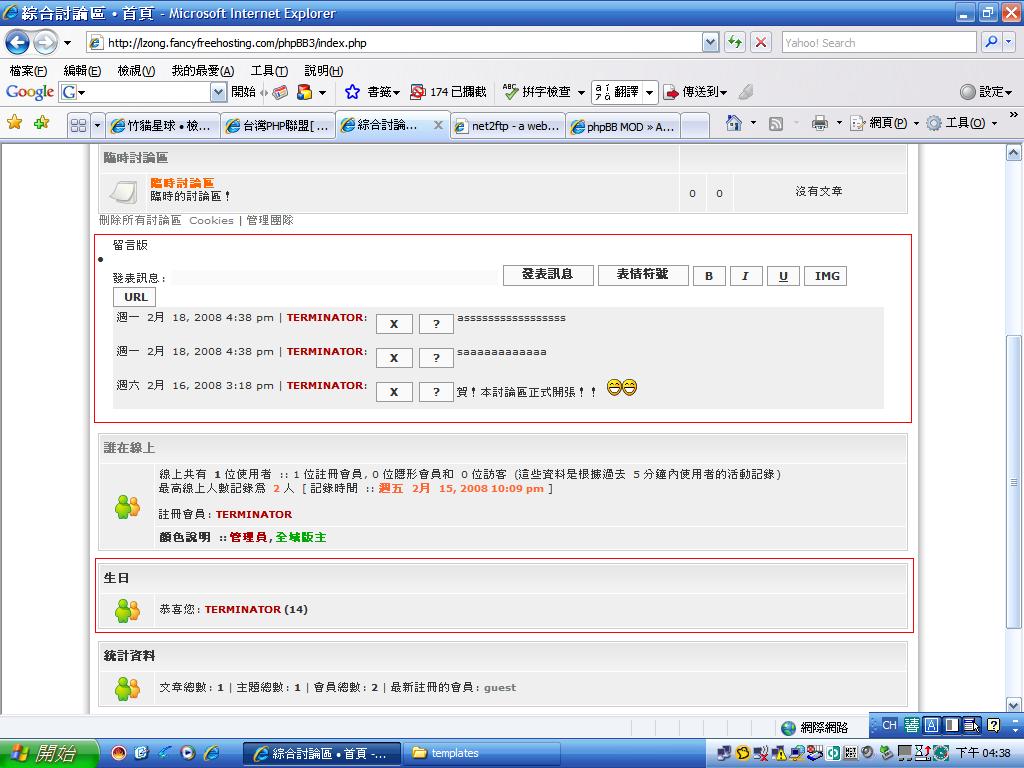Click the RSS feeds icon
The width and height of the screenshot is (1024, 768).
(x=775, y=123)
